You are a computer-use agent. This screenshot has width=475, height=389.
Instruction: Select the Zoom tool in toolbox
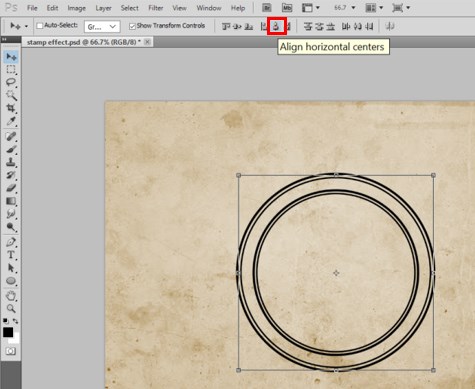click(x=11, y=309)
